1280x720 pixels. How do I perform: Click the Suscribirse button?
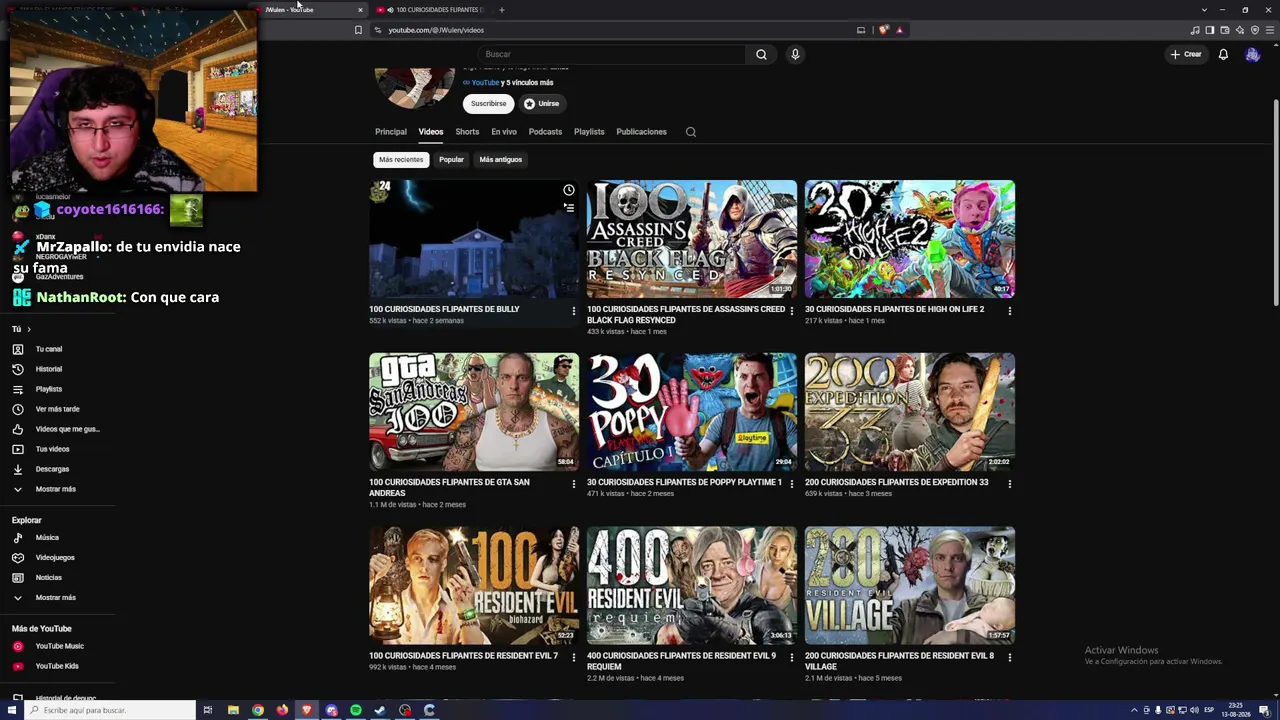[x=488, y=104]
